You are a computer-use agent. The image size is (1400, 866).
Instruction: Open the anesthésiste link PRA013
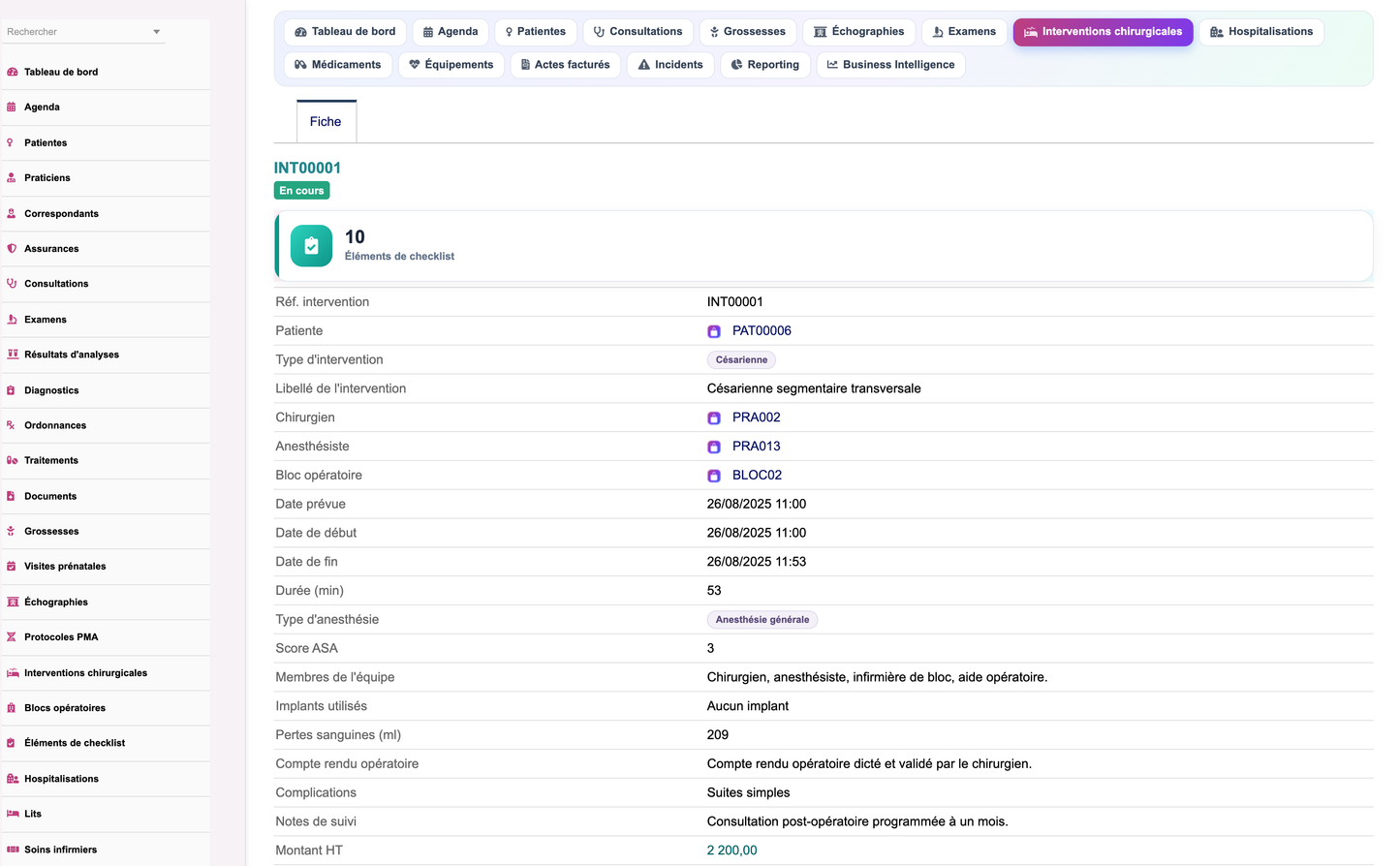(757, 447)
